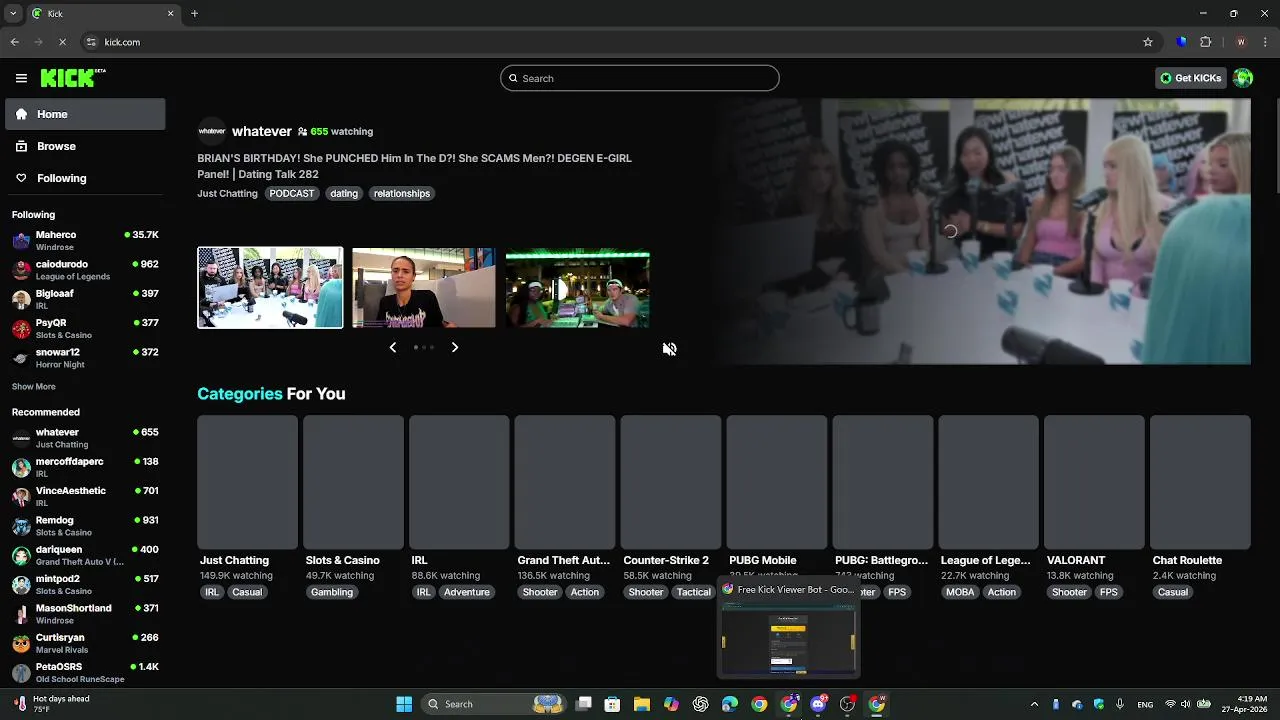The image size is (1280, 720).
Task: Show next featured stream carousel
Action: pos(455,347)
